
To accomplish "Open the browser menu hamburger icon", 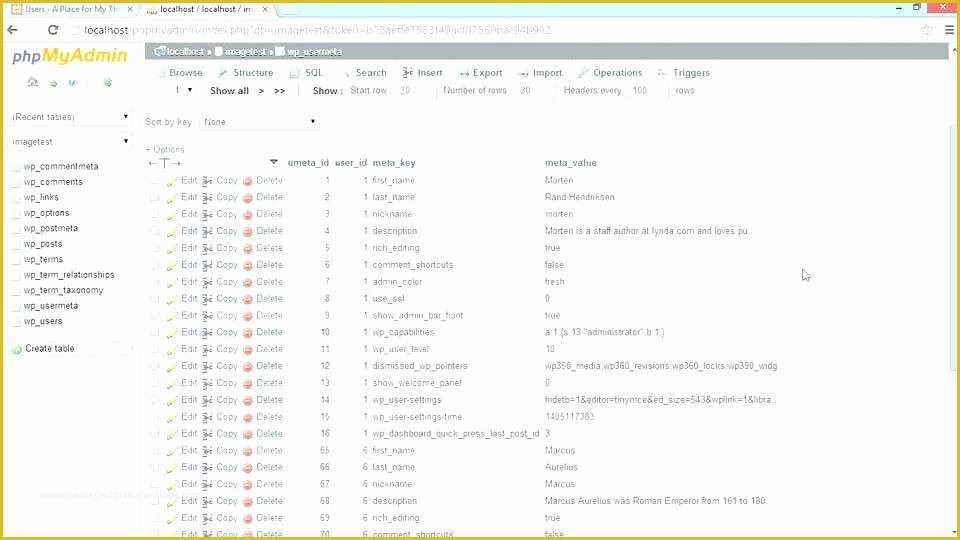I will (949, 29).
